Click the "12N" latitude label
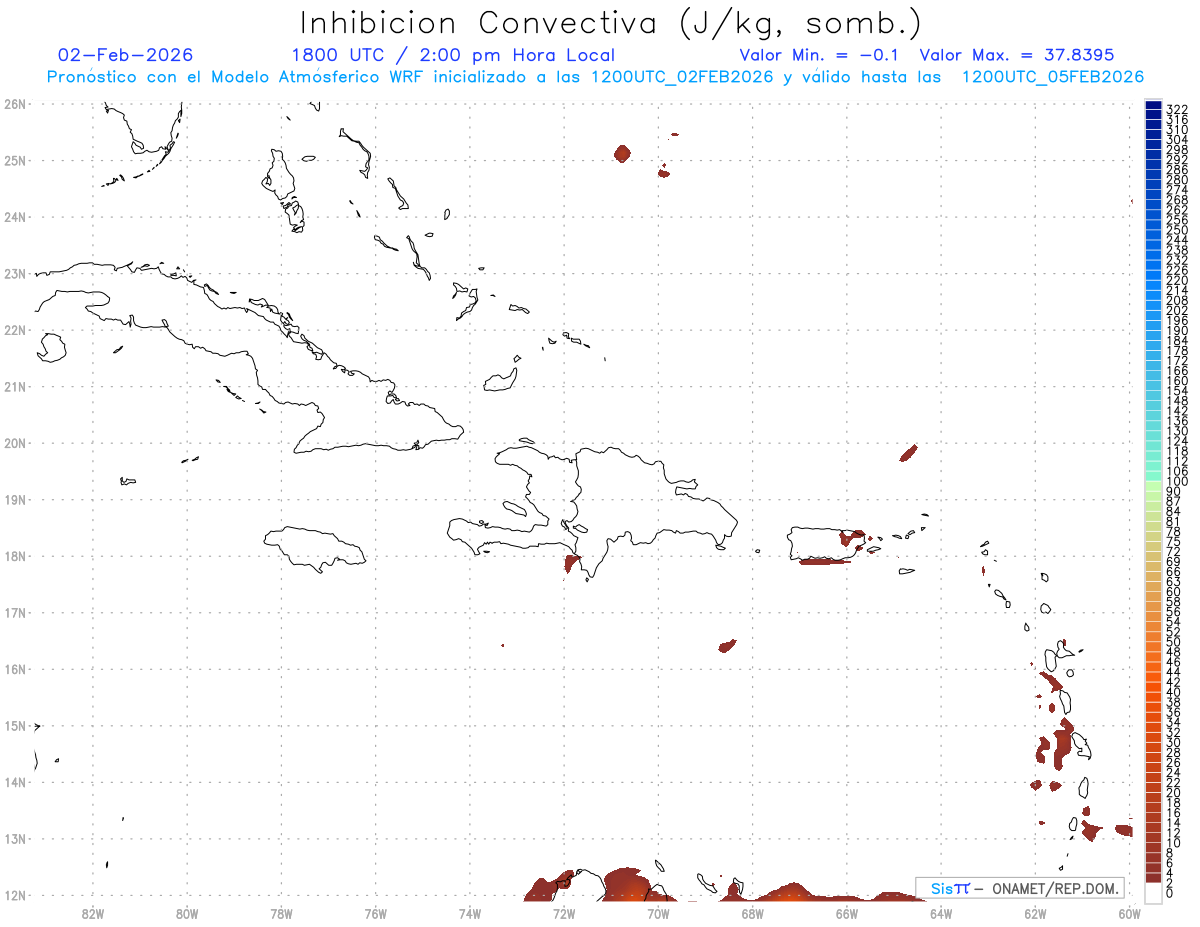The image size is (1200, 927). 14,895
